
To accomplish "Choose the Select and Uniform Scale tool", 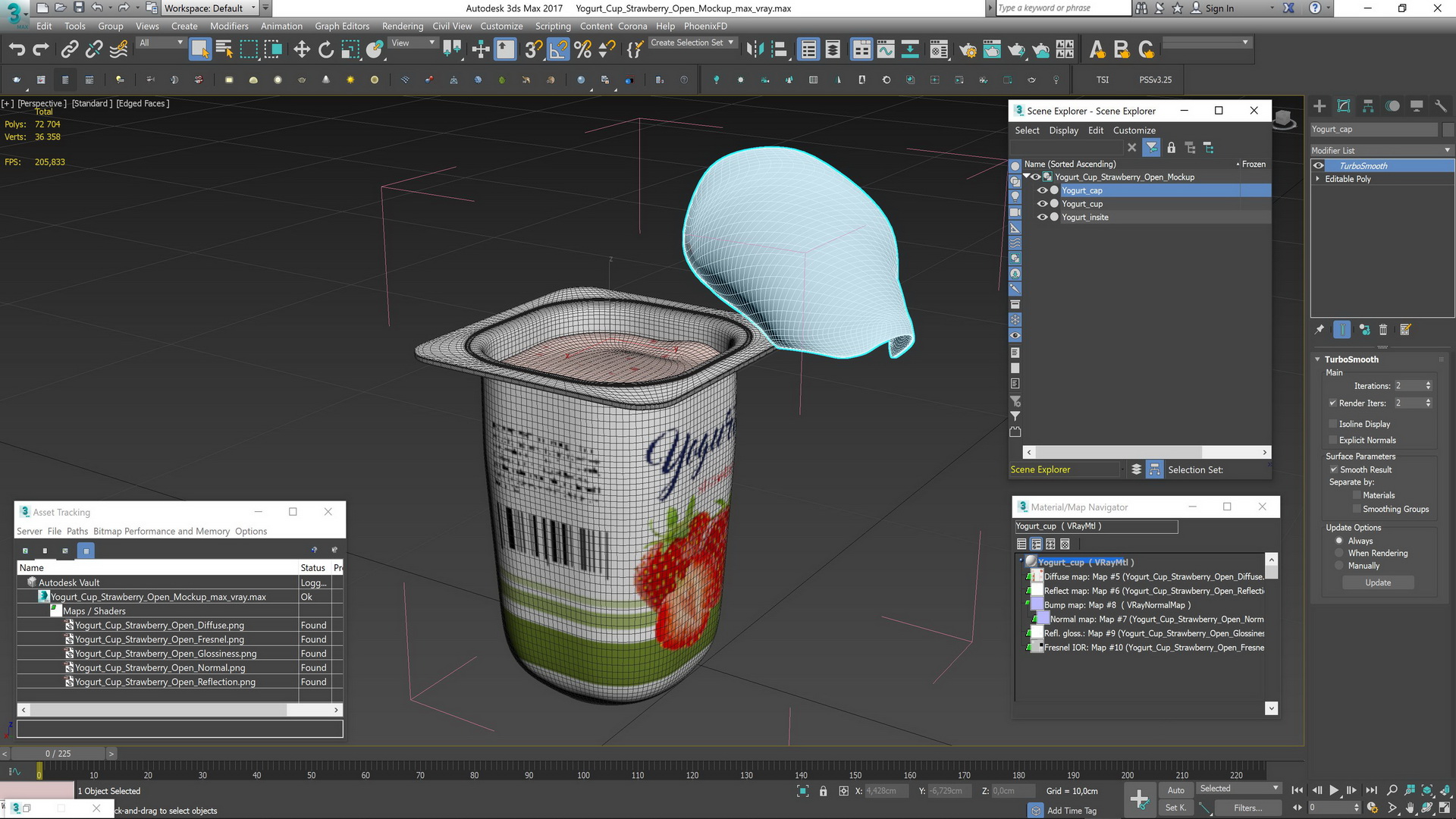I will click(x=350, y=50).
